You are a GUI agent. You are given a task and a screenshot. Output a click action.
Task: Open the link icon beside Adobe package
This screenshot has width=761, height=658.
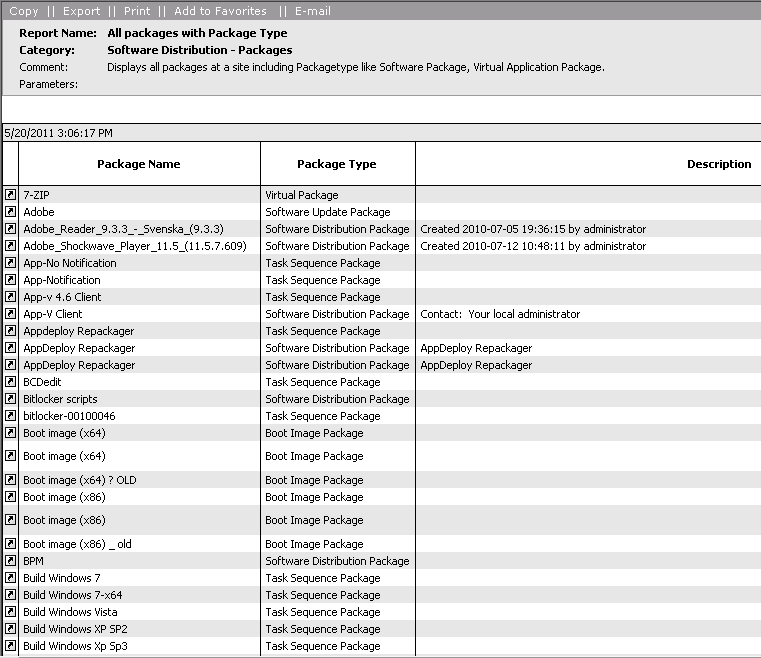10,212
